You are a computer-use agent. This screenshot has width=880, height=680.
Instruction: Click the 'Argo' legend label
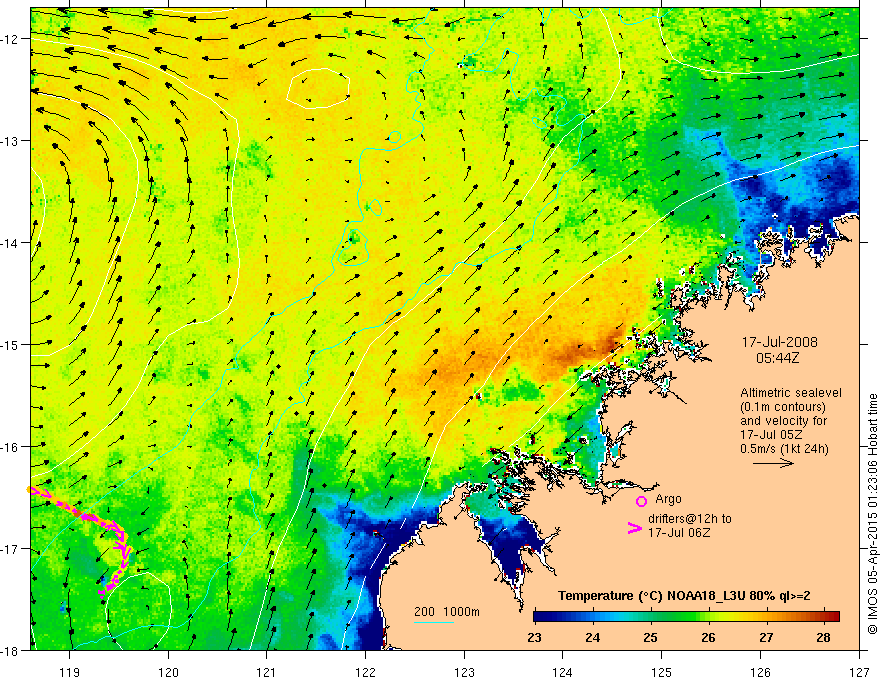tap(668, 499)
